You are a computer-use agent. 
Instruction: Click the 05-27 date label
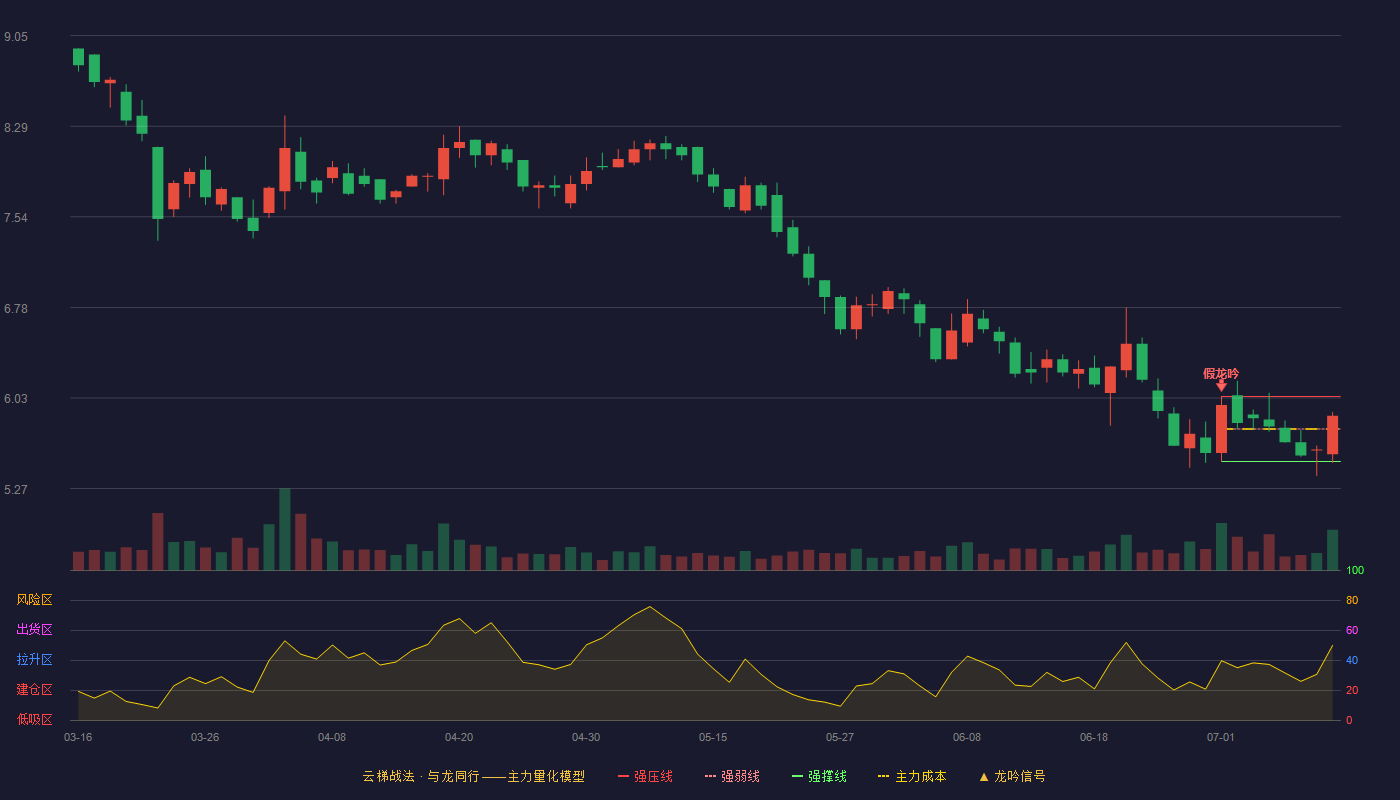pos(840,737)
